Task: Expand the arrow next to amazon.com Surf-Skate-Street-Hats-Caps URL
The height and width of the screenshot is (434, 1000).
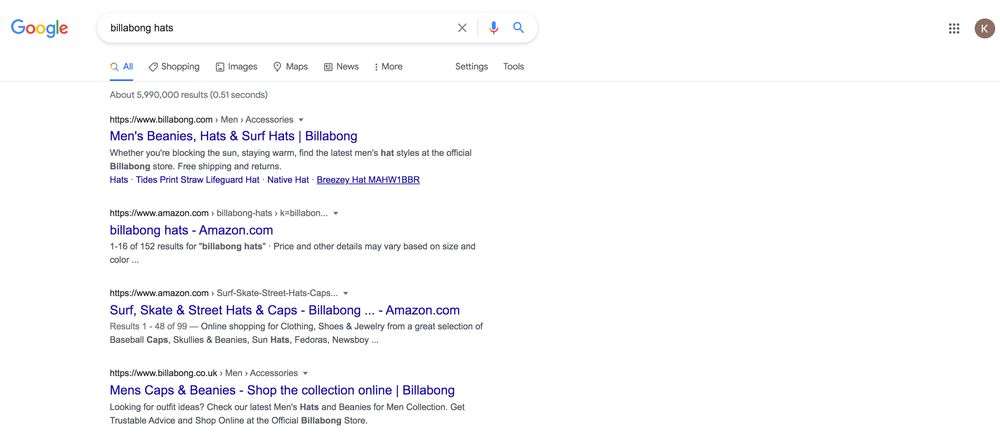Action: 346,294
